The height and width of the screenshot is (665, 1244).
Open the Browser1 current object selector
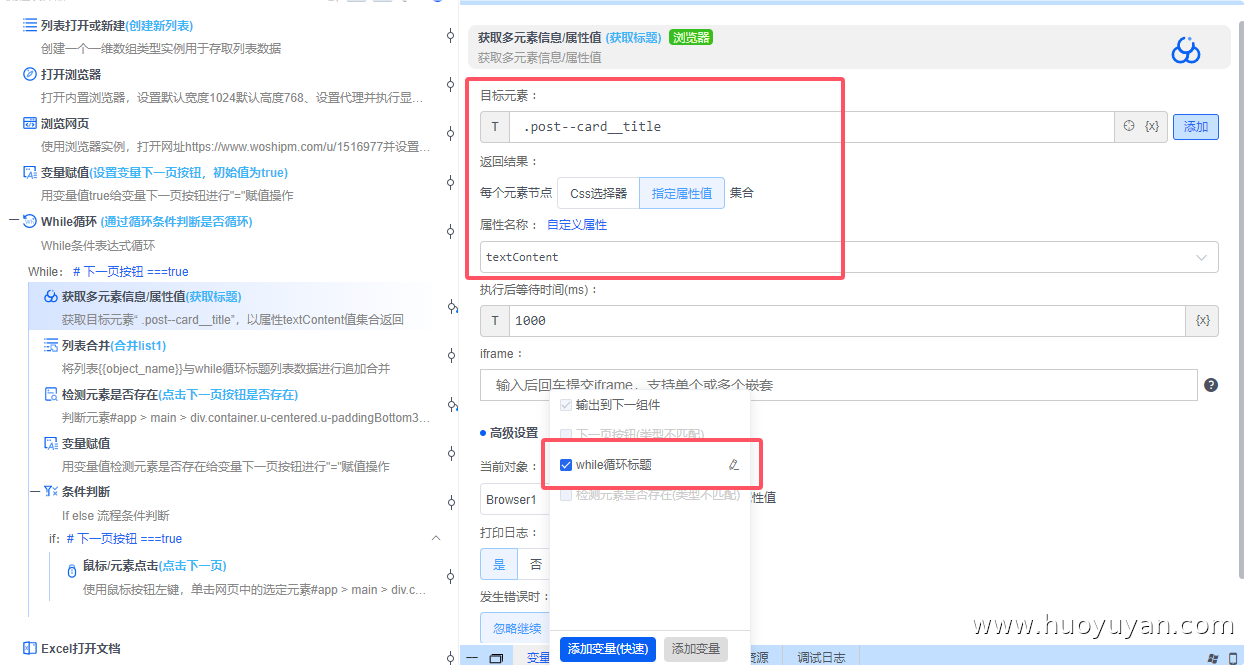[x=514, y=499]
